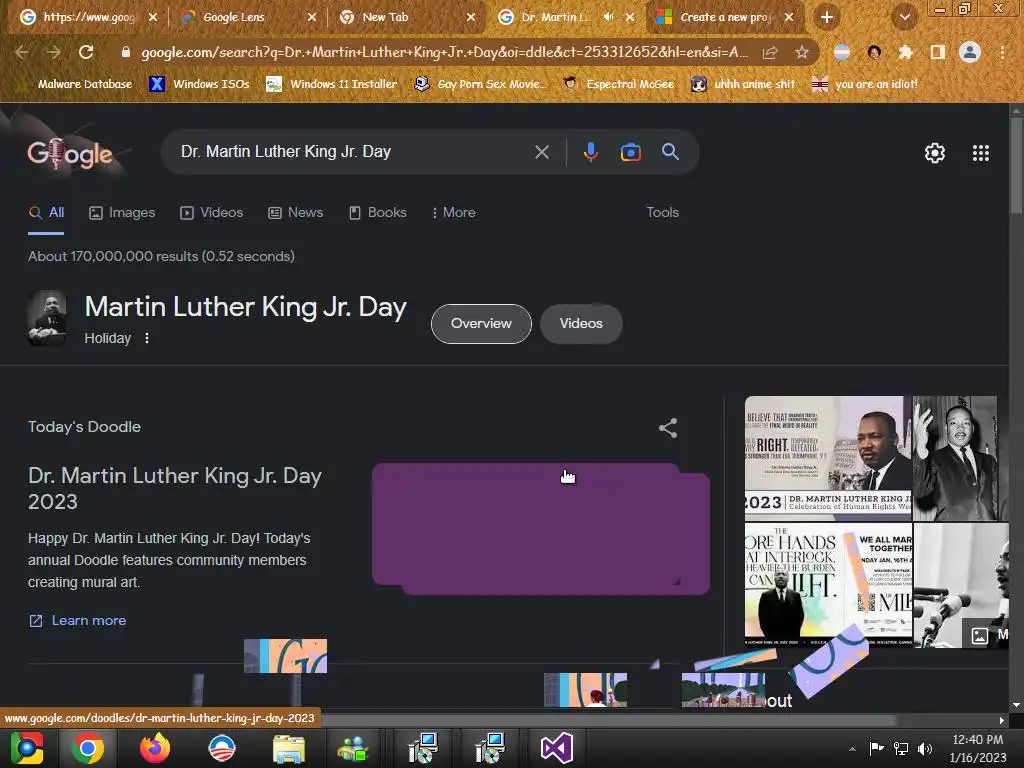Open the Tools search options
This screenshot has width=1024, height=768.
click(662, 212)
